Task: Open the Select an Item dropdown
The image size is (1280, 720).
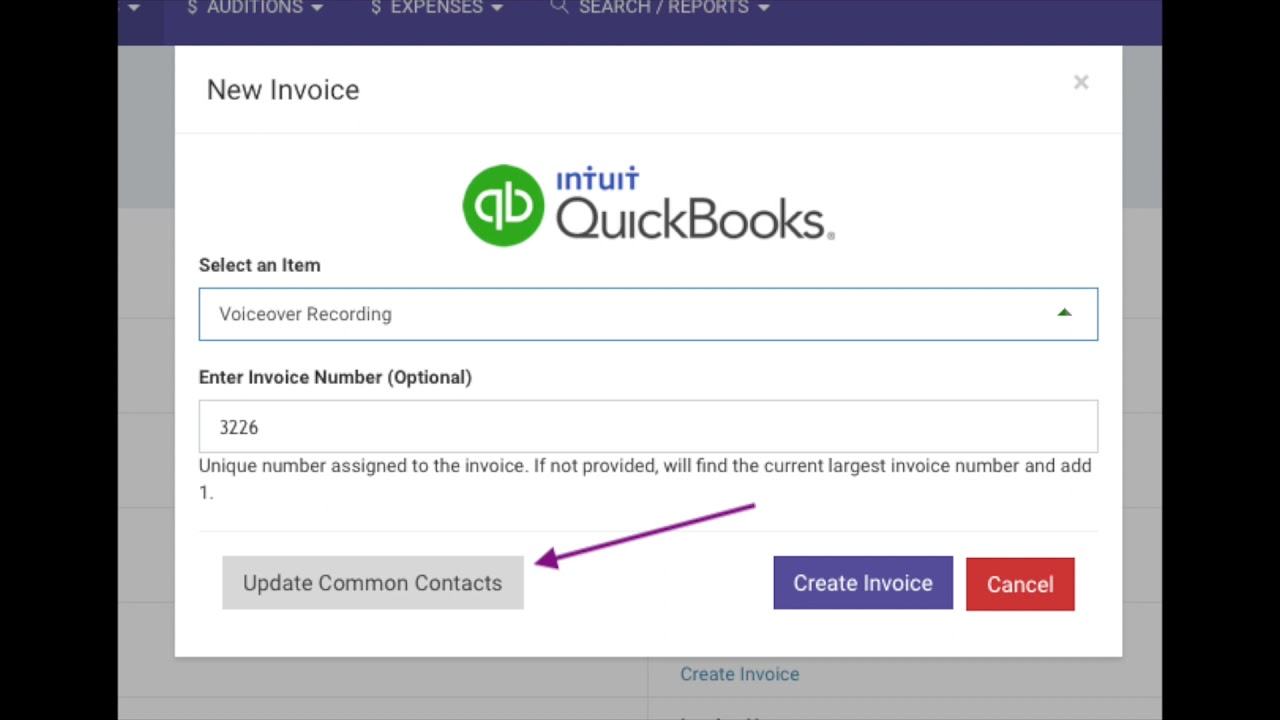Action: pos(648,314)
